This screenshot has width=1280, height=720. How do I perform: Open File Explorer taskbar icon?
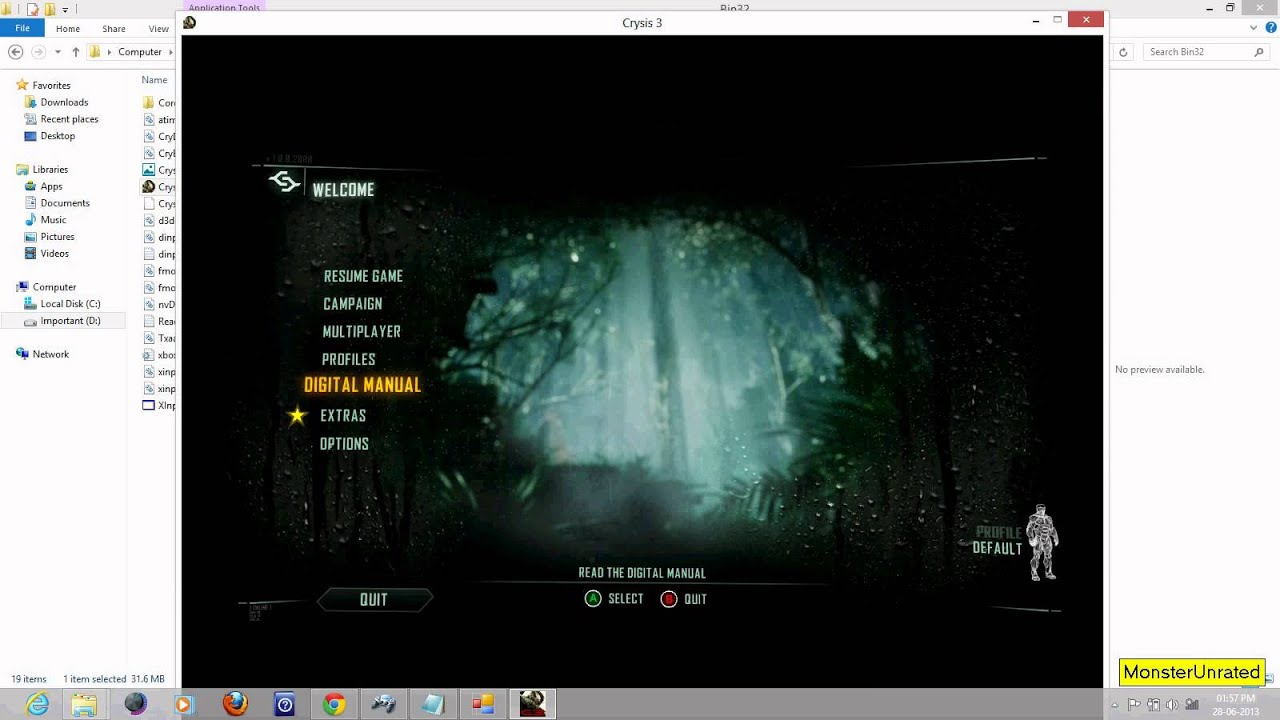pos(85,704)
